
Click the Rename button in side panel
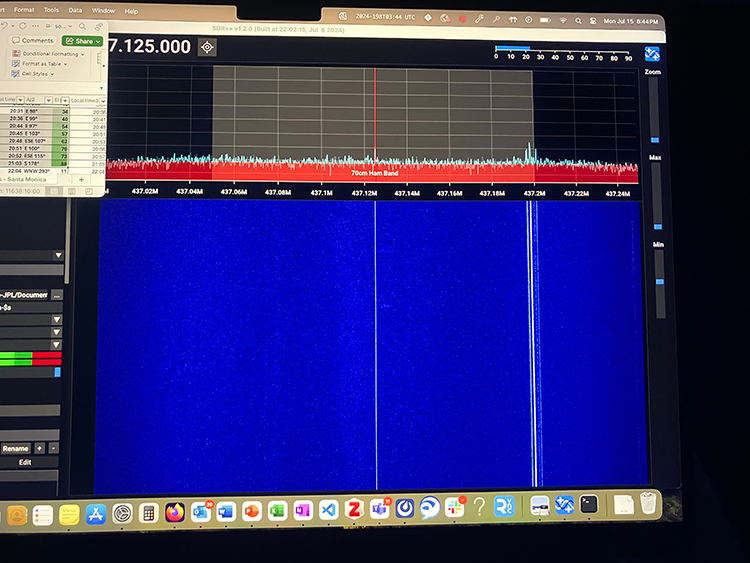[x=15, y=448]
